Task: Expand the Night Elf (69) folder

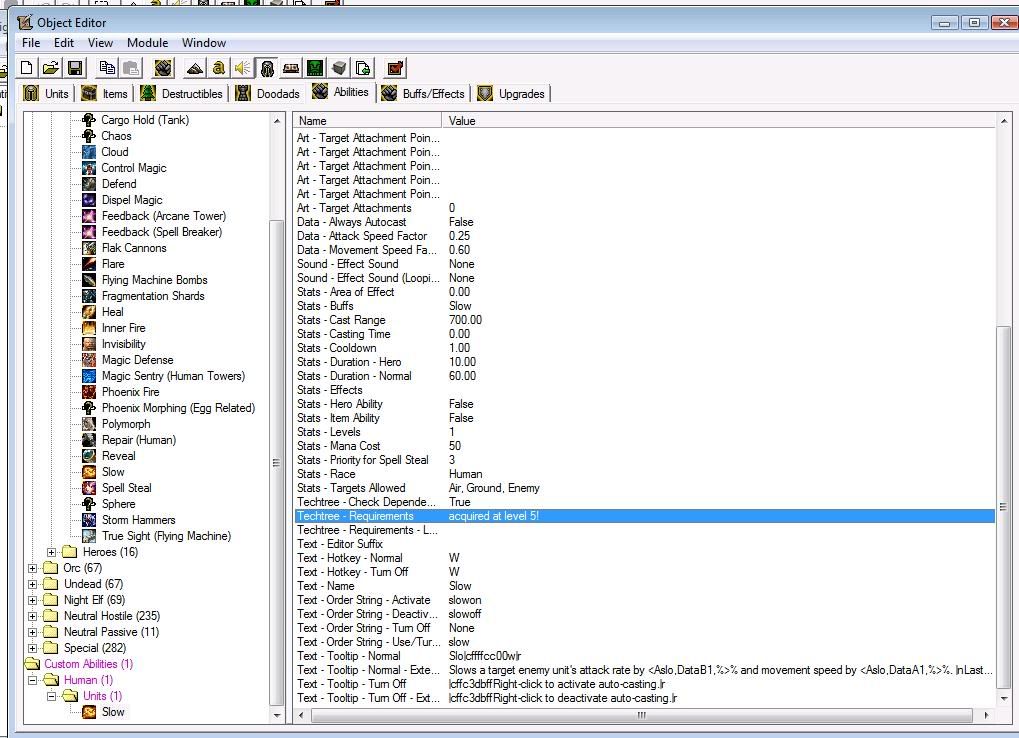Action: (32, 600)
